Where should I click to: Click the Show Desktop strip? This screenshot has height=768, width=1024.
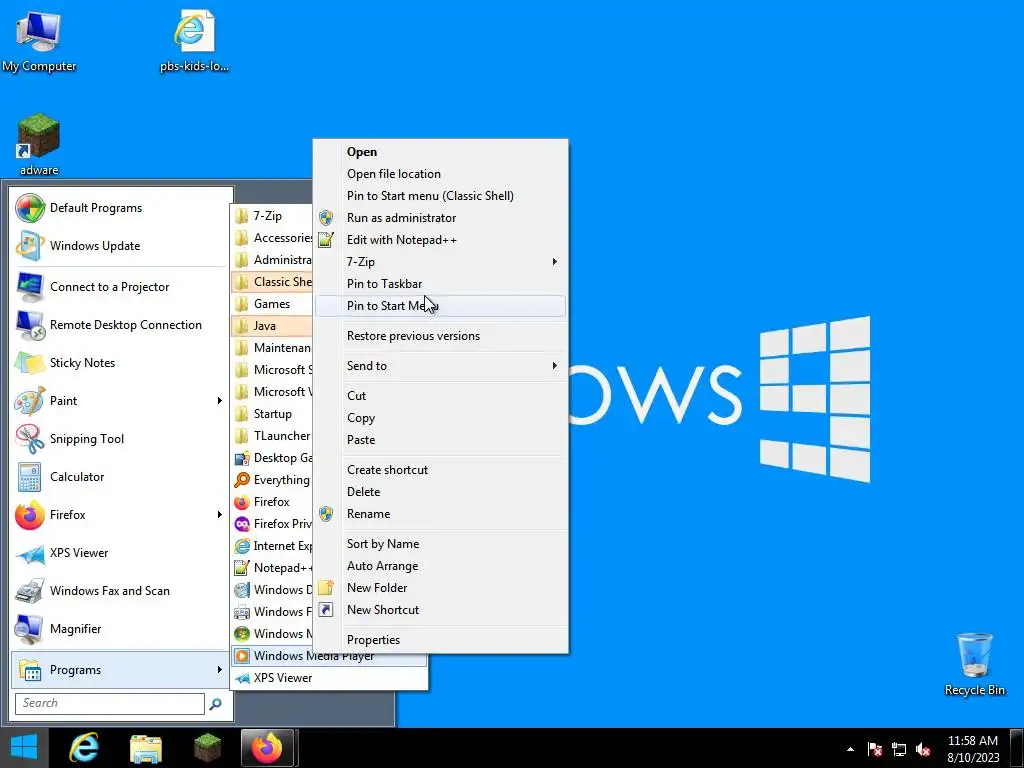click(x=1017, y=748)
